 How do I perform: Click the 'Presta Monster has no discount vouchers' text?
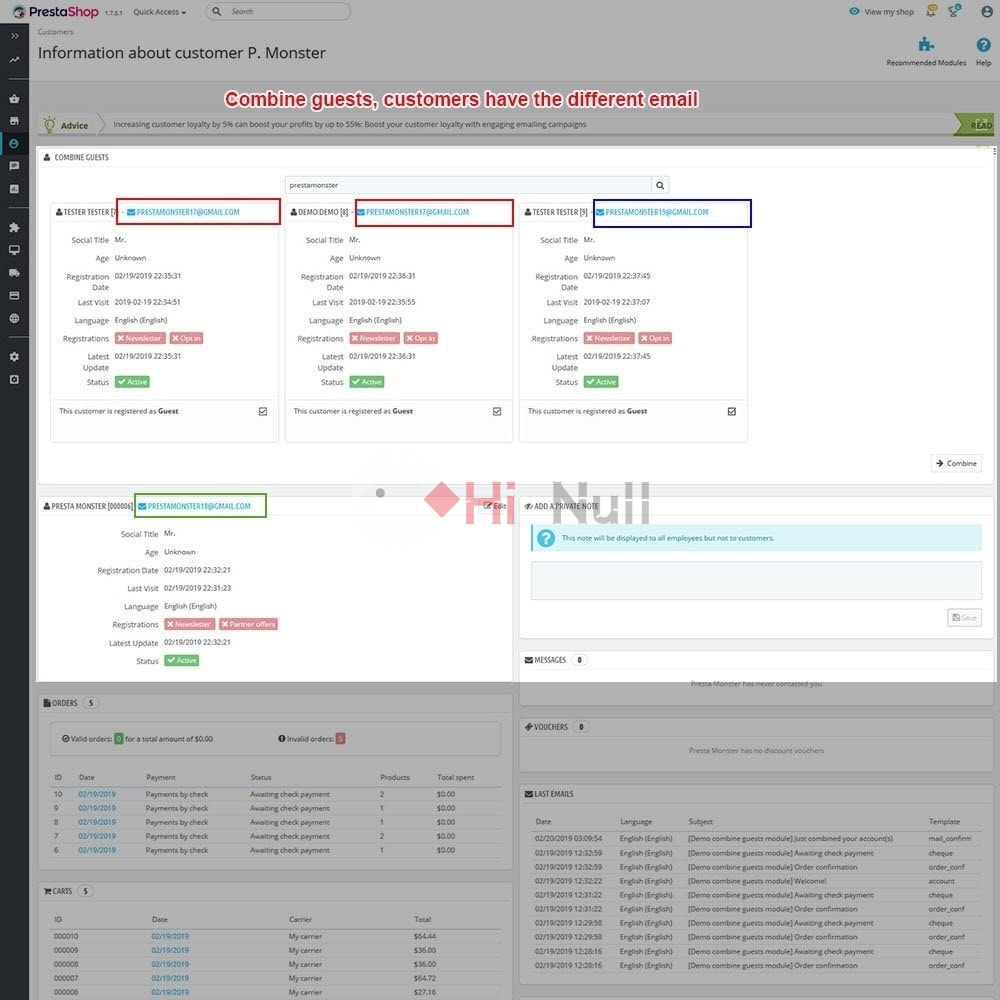[756, 751]
